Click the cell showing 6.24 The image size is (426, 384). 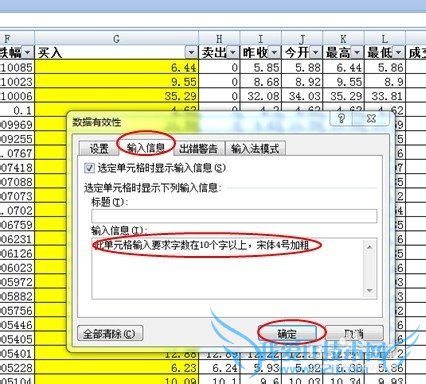click(219, 368)
